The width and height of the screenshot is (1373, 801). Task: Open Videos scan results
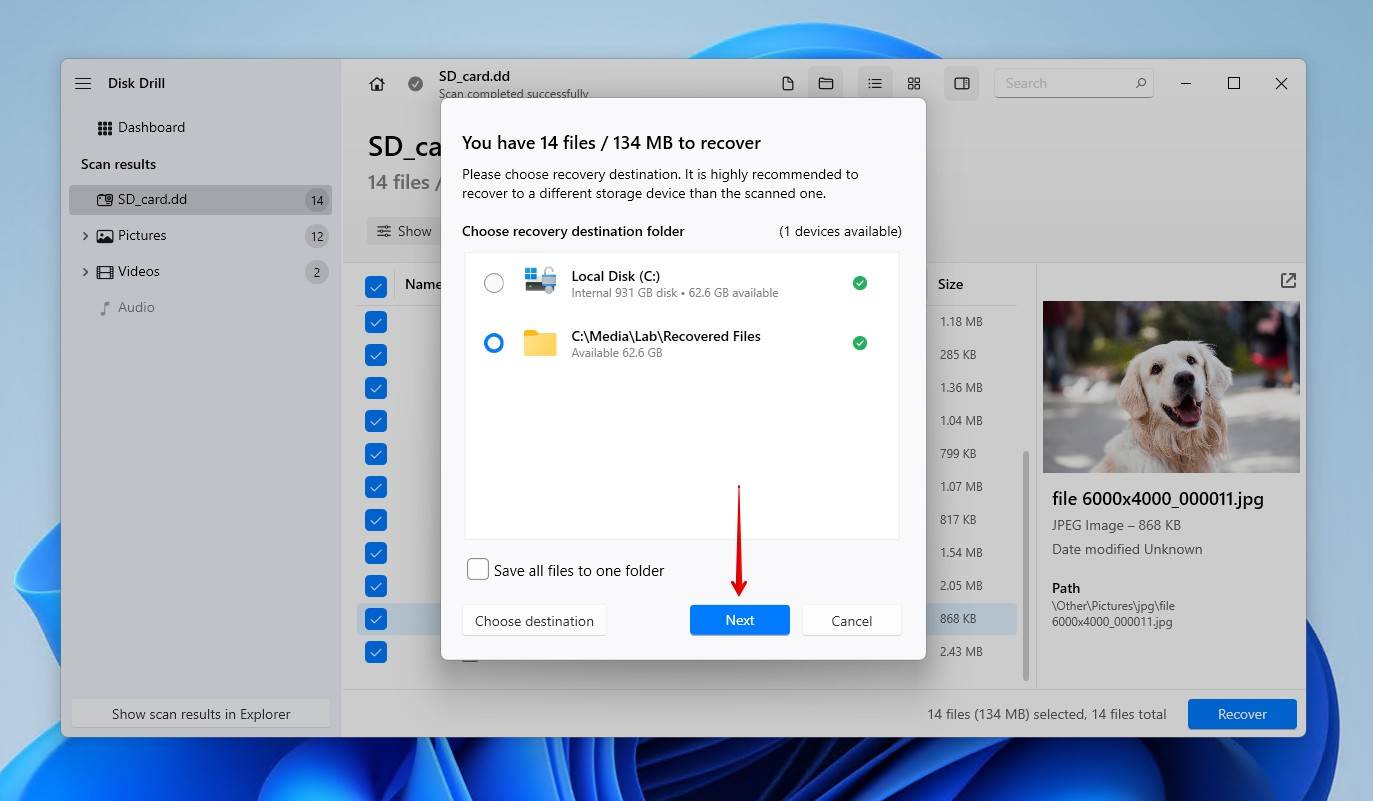click(200, 272)
